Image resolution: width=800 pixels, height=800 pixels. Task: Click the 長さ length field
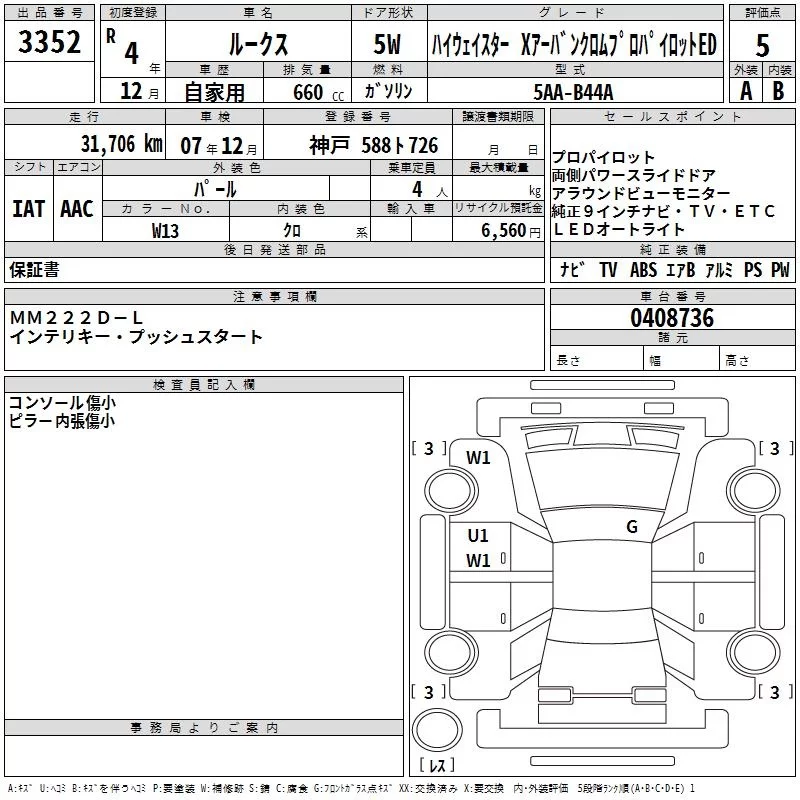tap(596, 360)
